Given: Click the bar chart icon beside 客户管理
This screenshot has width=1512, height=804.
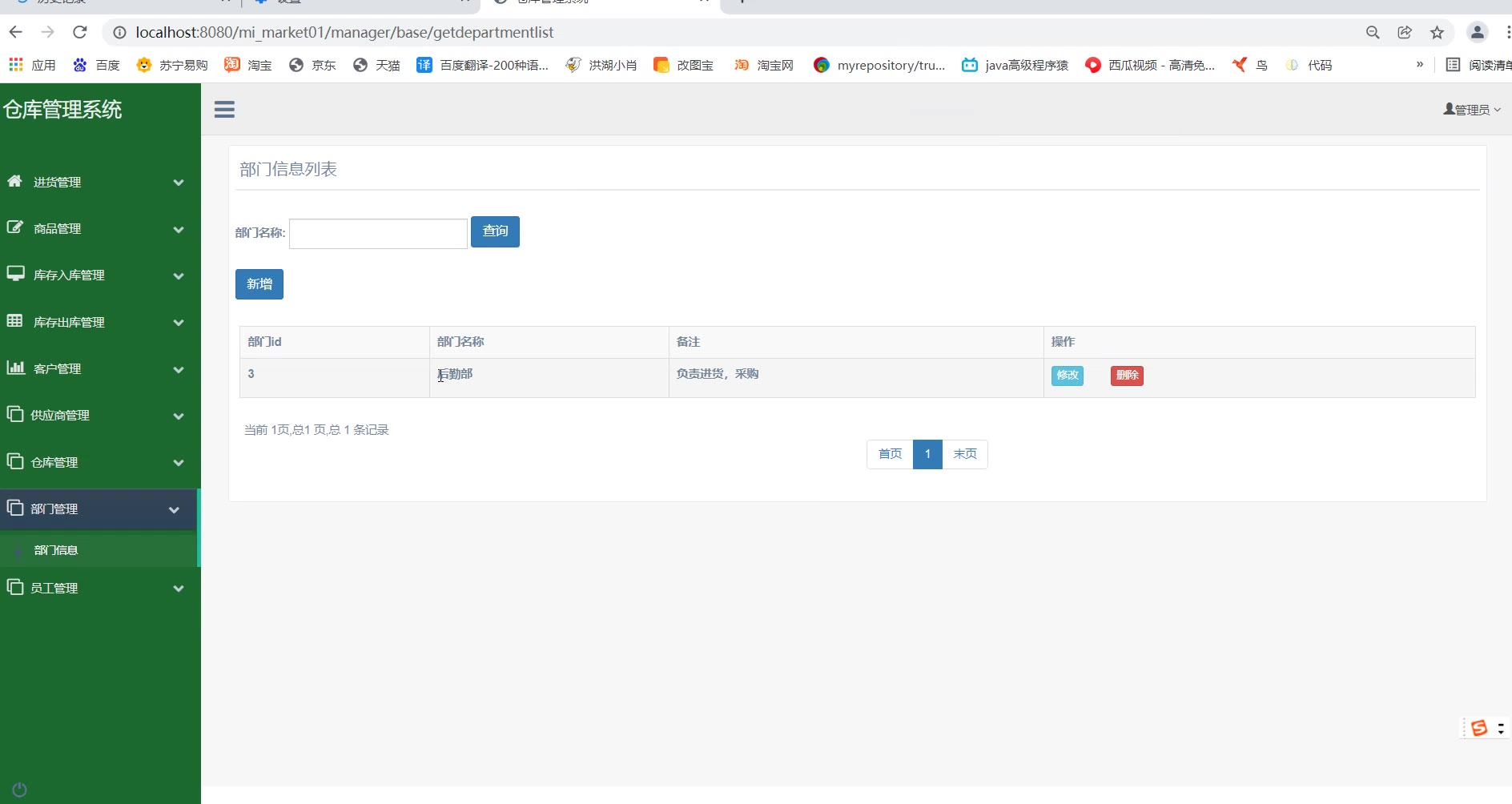Looking at the screenshot, I should coord(15,368).
